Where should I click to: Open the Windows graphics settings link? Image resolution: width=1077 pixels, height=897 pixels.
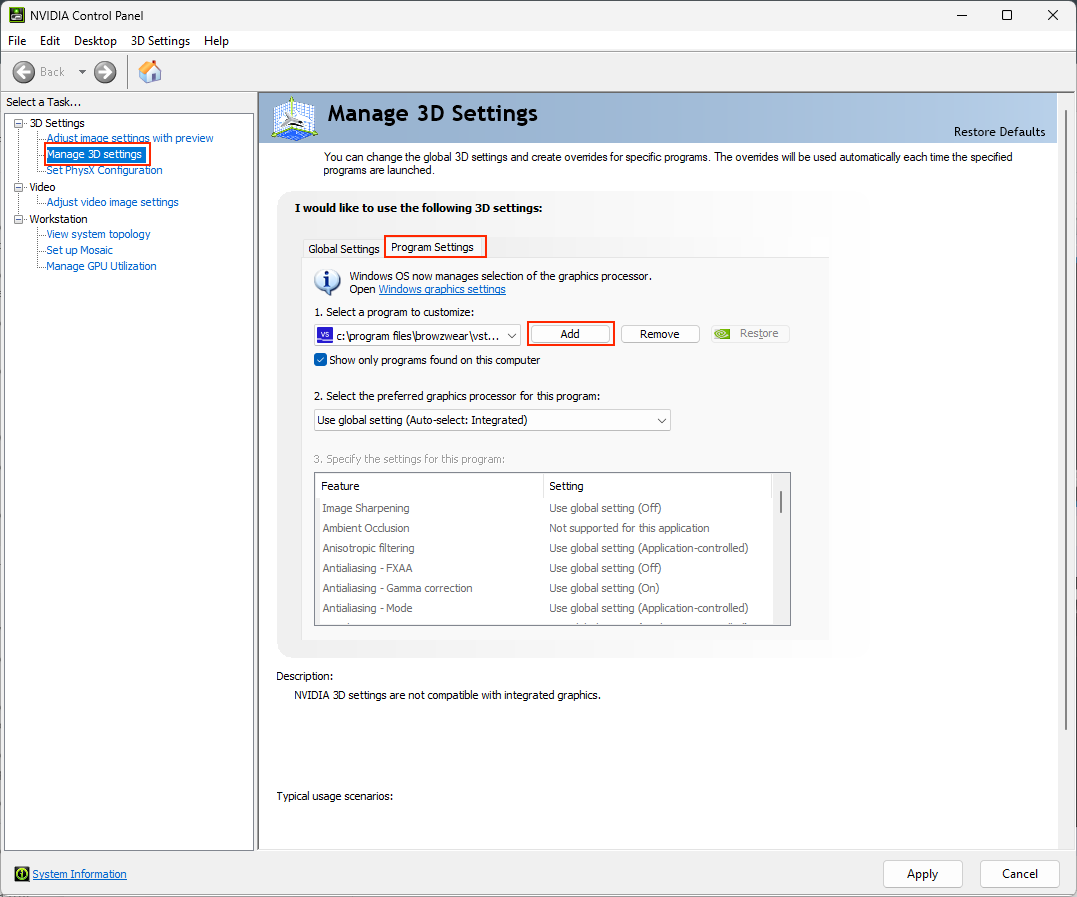click(442, 289)
